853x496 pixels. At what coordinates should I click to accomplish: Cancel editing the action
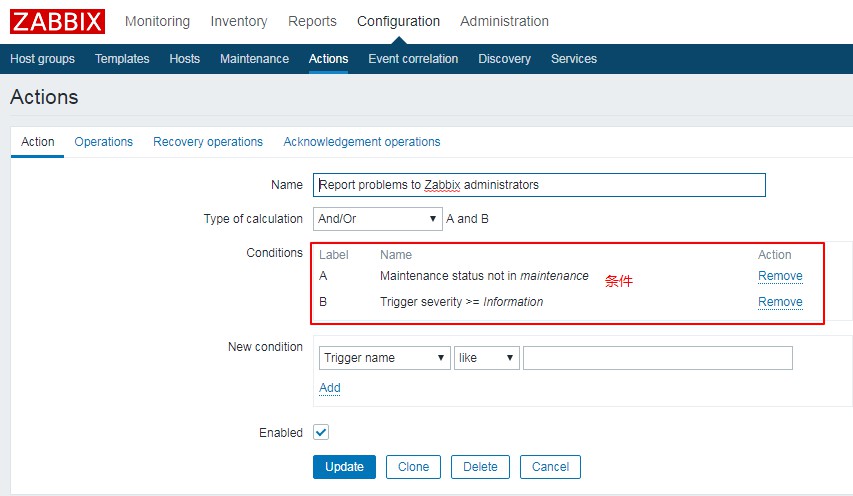550,467
